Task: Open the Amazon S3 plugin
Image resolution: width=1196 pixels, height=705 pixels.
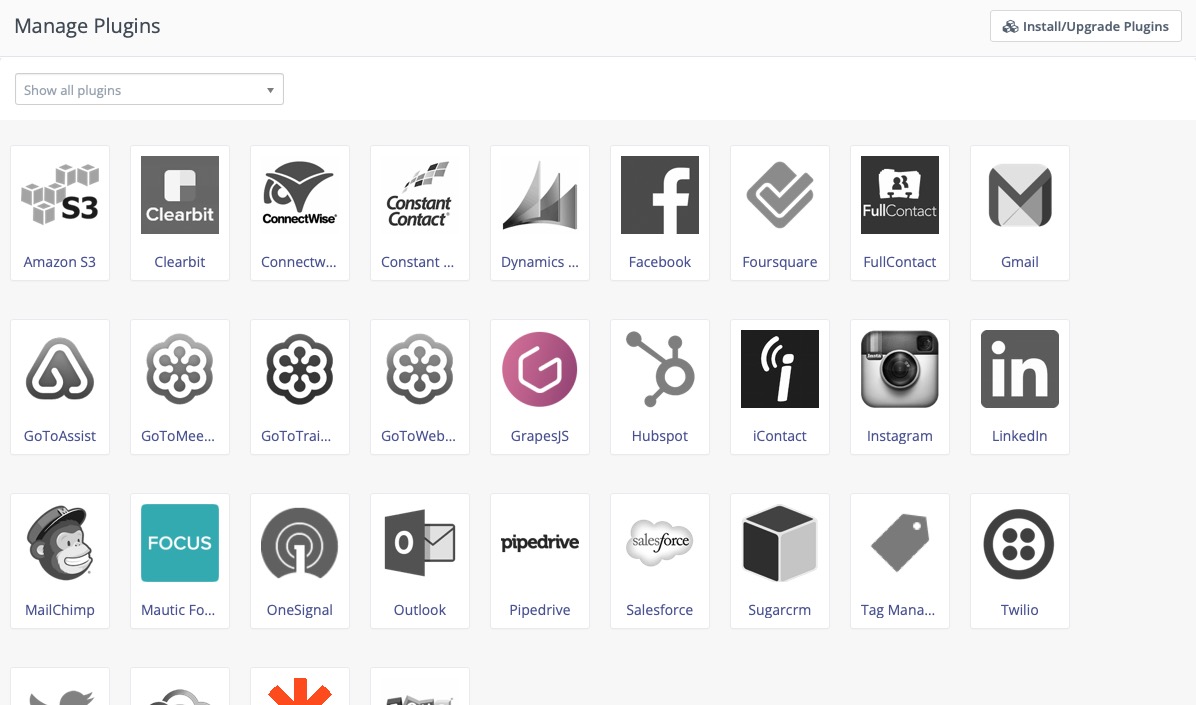Action: pos(60,212)
